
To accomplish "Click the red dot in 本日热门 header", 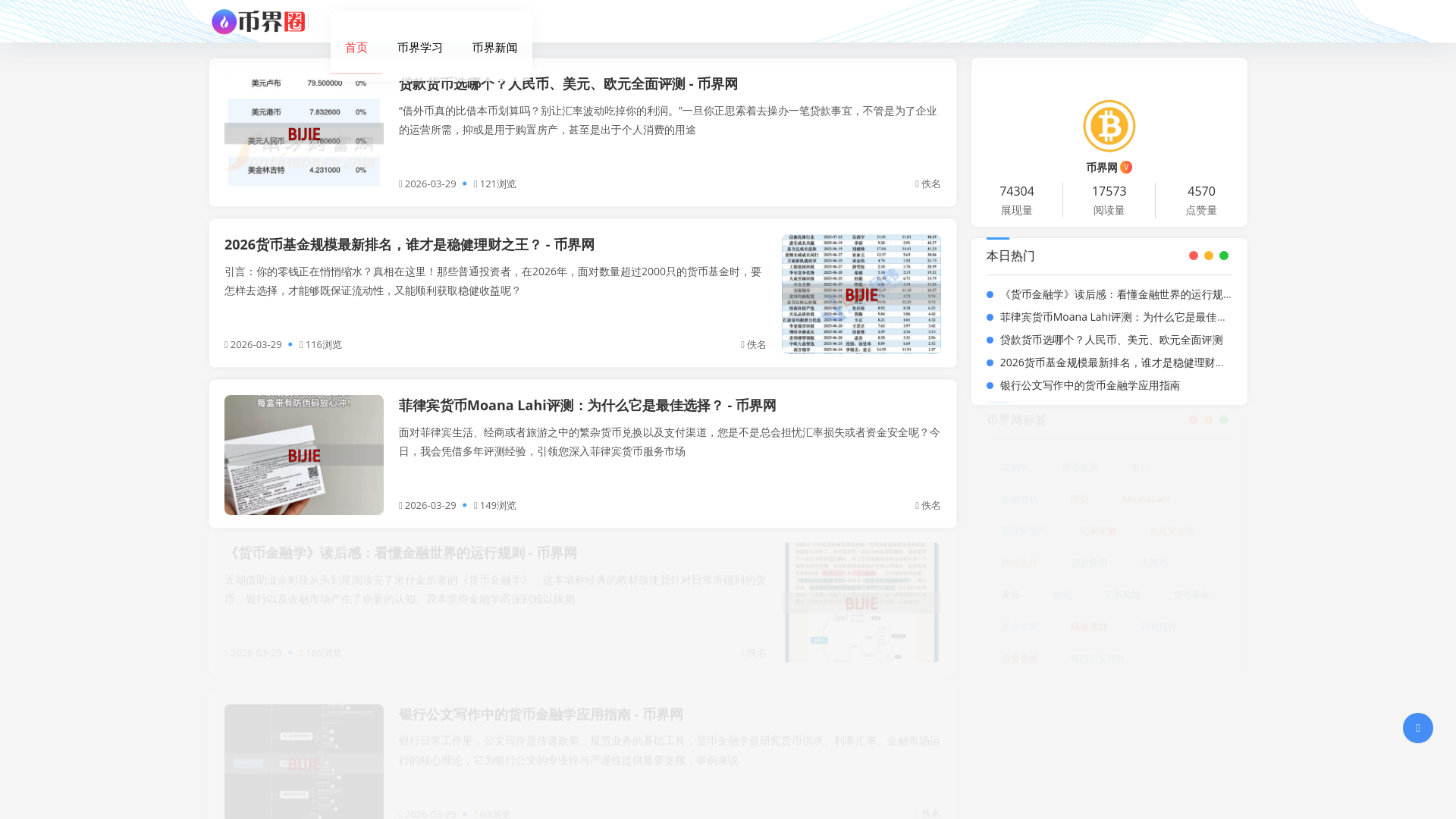I will tap(1194, 256).
